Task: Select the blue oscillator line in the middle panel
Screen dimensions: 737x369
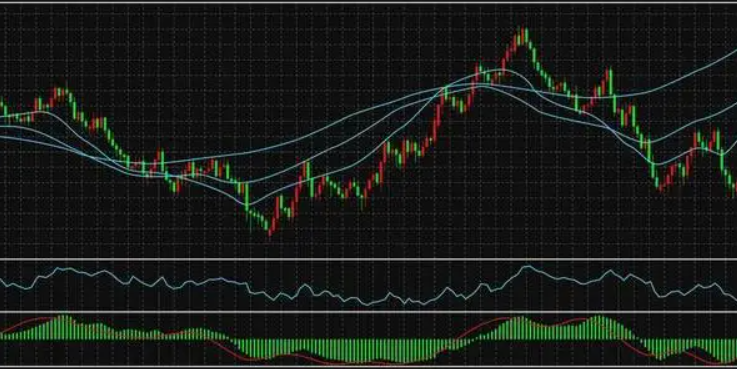Action: pyautogui.click(x=368, y=285)
